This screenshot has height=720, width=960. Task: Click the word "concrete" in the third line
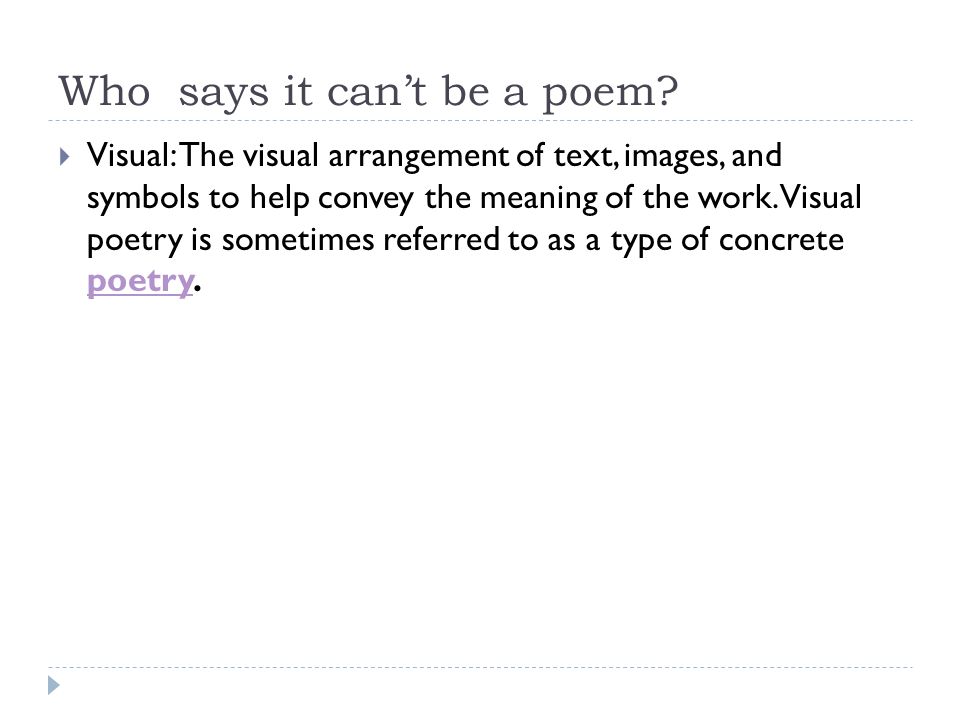(781, 240)
